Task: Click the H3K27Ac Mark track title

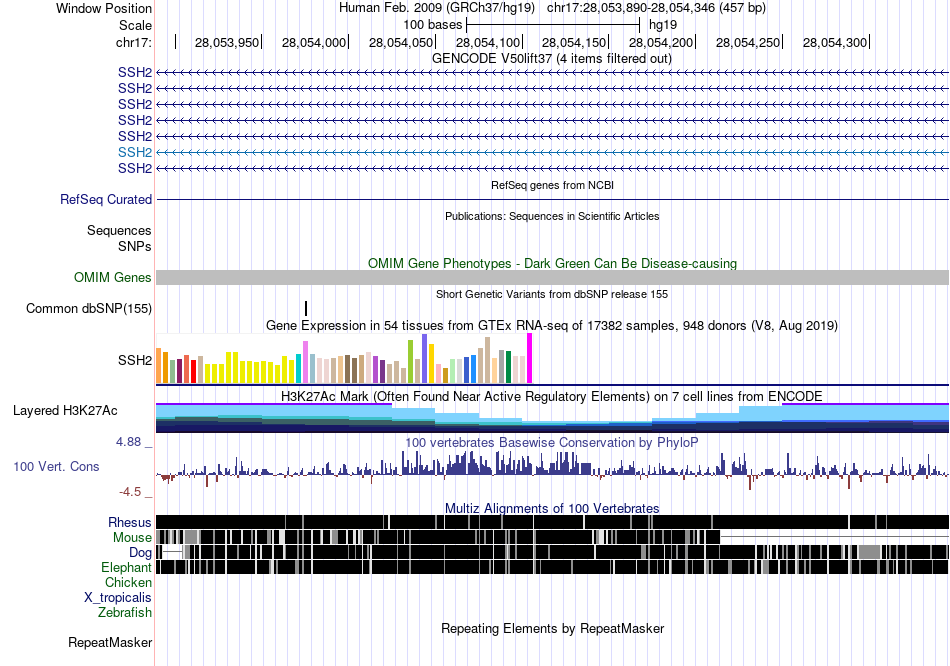Action: [x=551, y=397]
